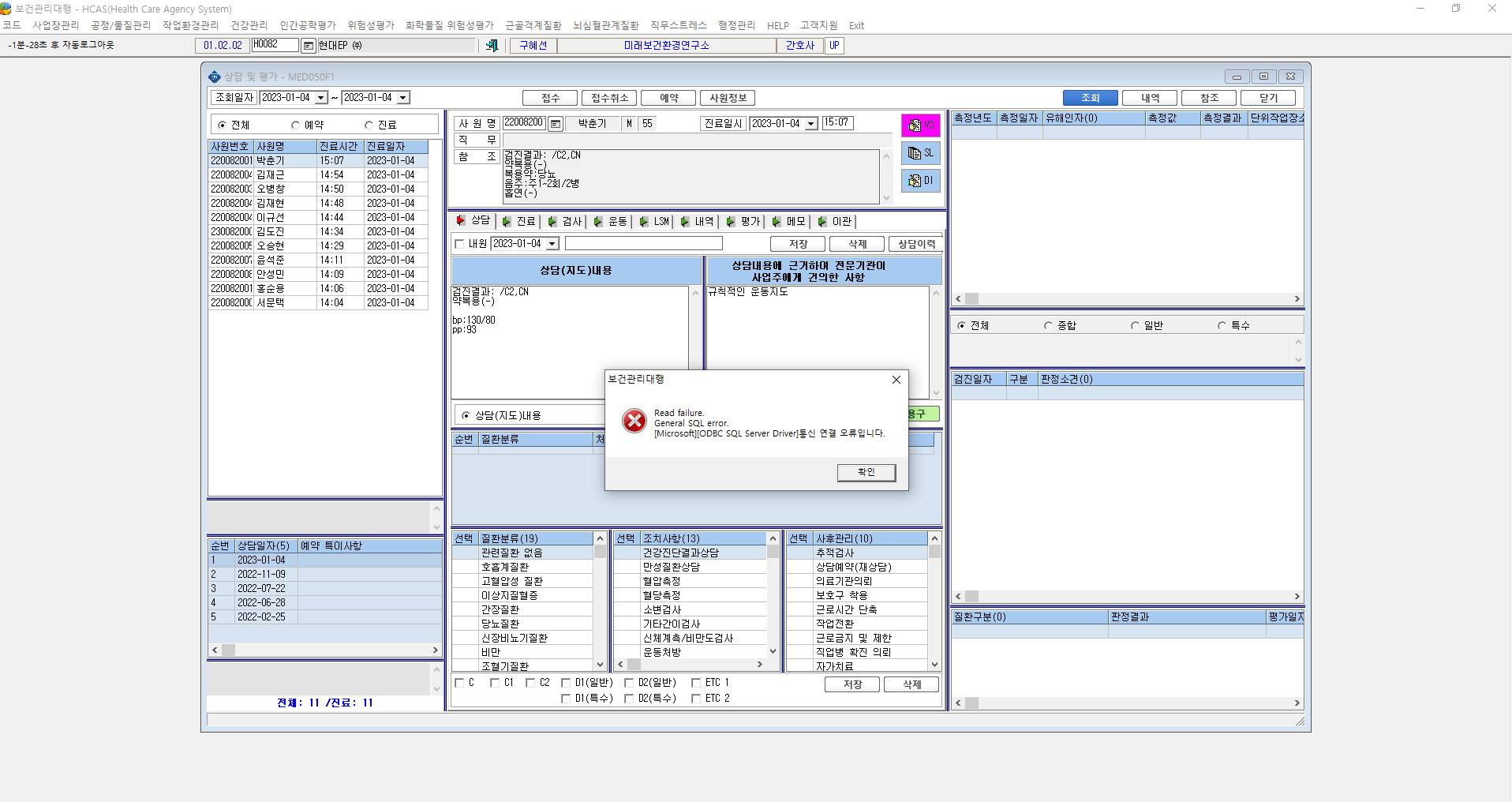Image resolution: width=1512 pixels, height=802 pixels.
Task: Confirm the error with 확인 button
Action: [866, 472]
